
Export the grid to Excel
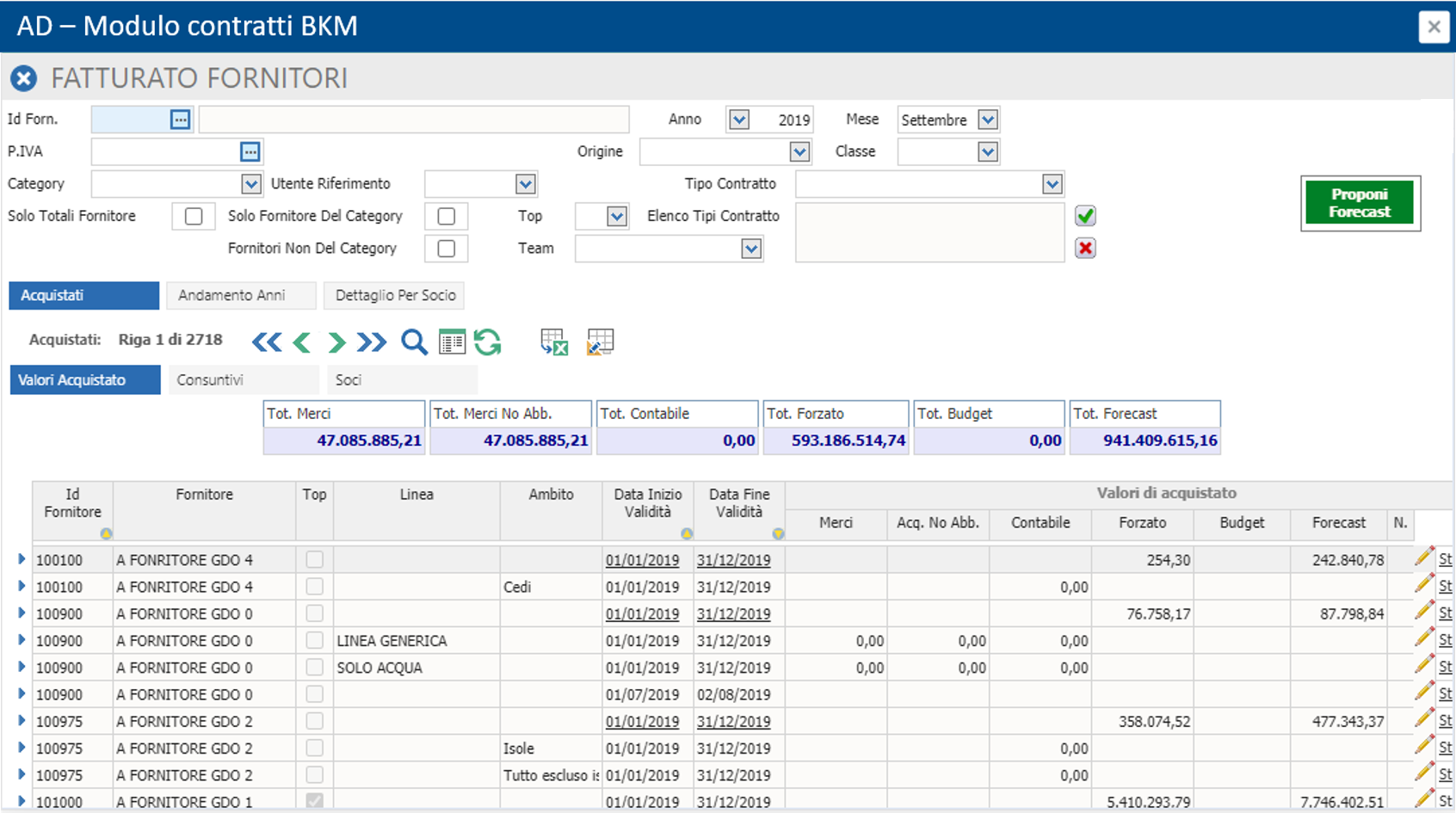(x=554, y=342)
